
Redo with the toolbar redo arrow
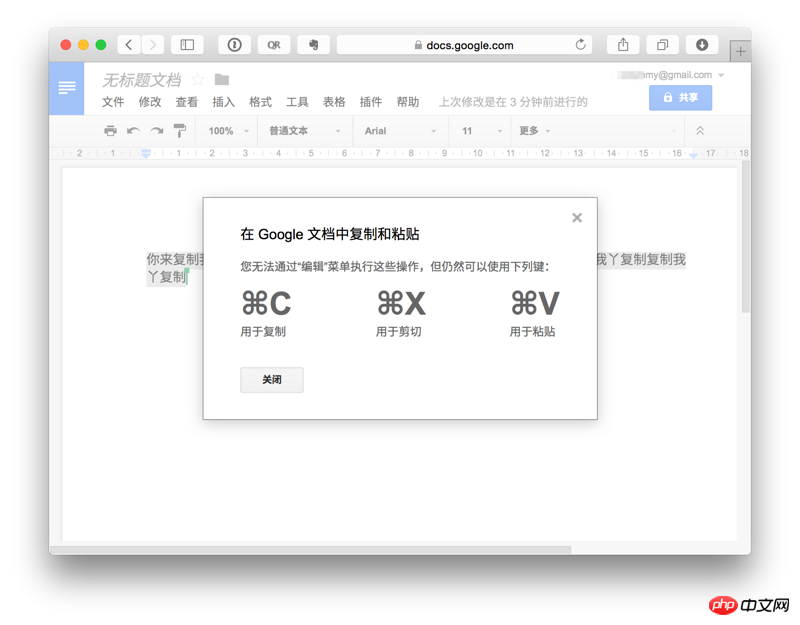point(157,131)
